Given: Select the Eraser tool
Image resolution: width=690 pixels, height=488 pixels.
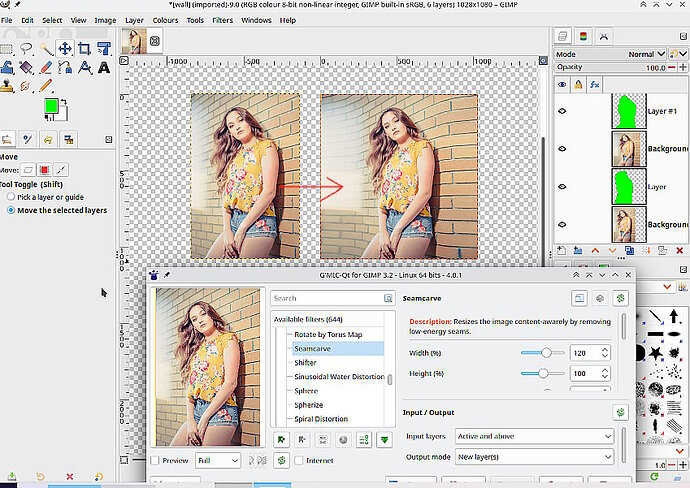Looking at the screenshot, I should tap(45, 68).
